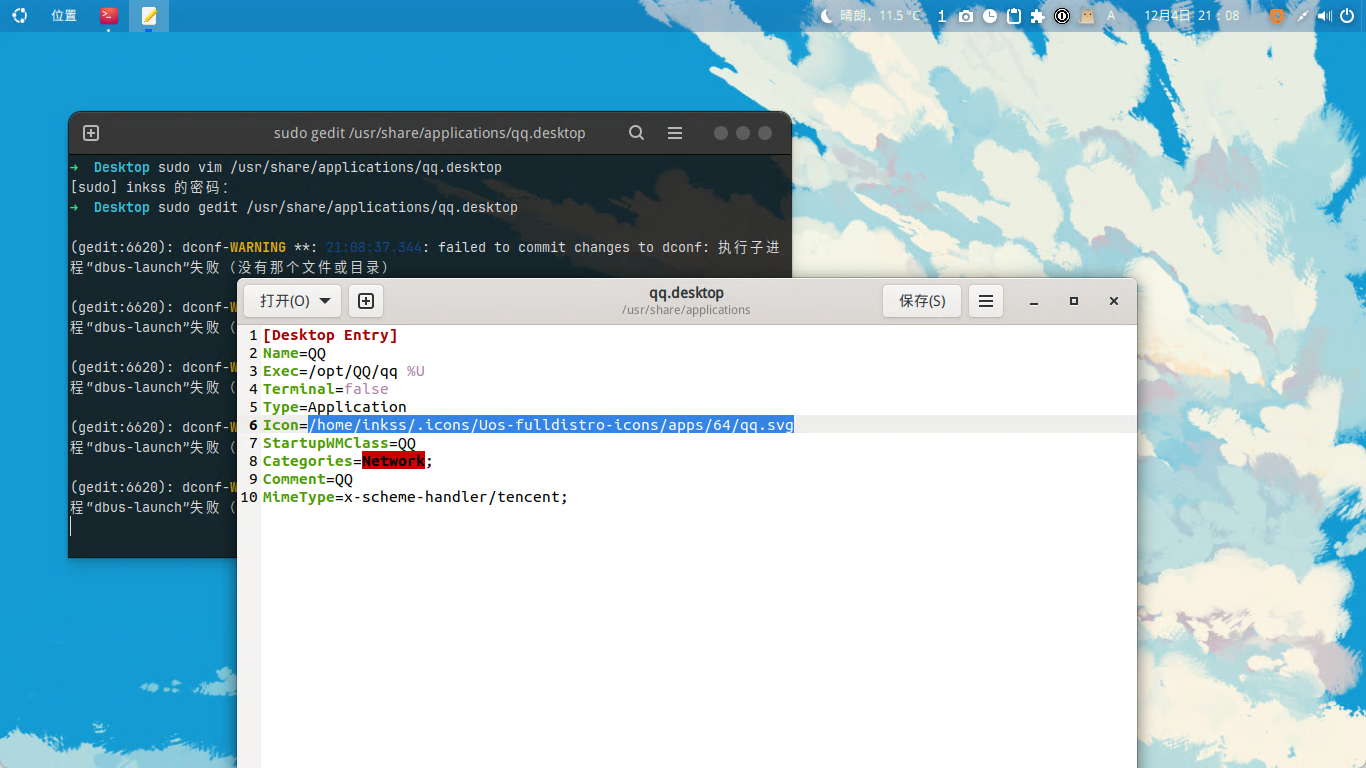Screen dimensions: 1366x768
Task: Minimize the gedit window
Action: [1034, 301]
